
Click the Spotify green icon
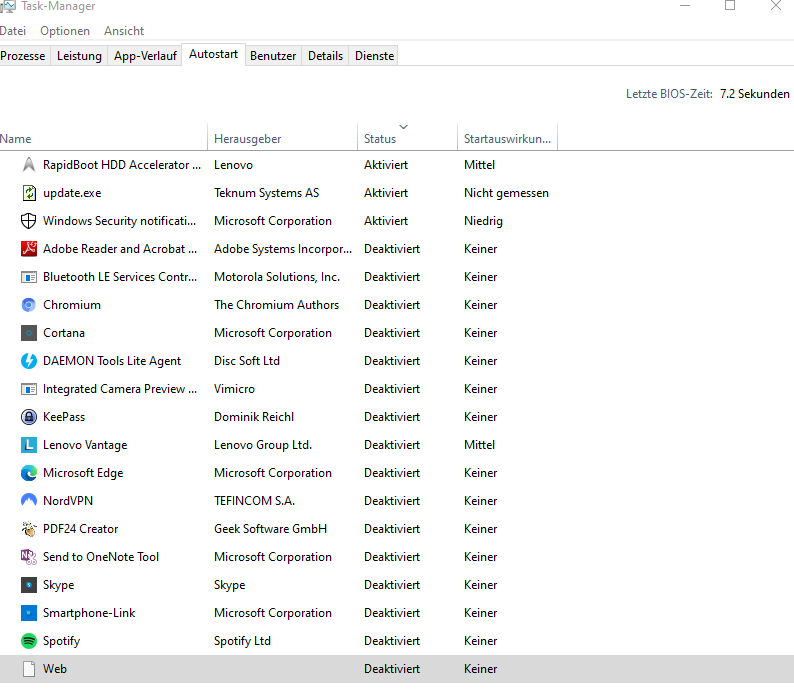click(x=29, y=641)
